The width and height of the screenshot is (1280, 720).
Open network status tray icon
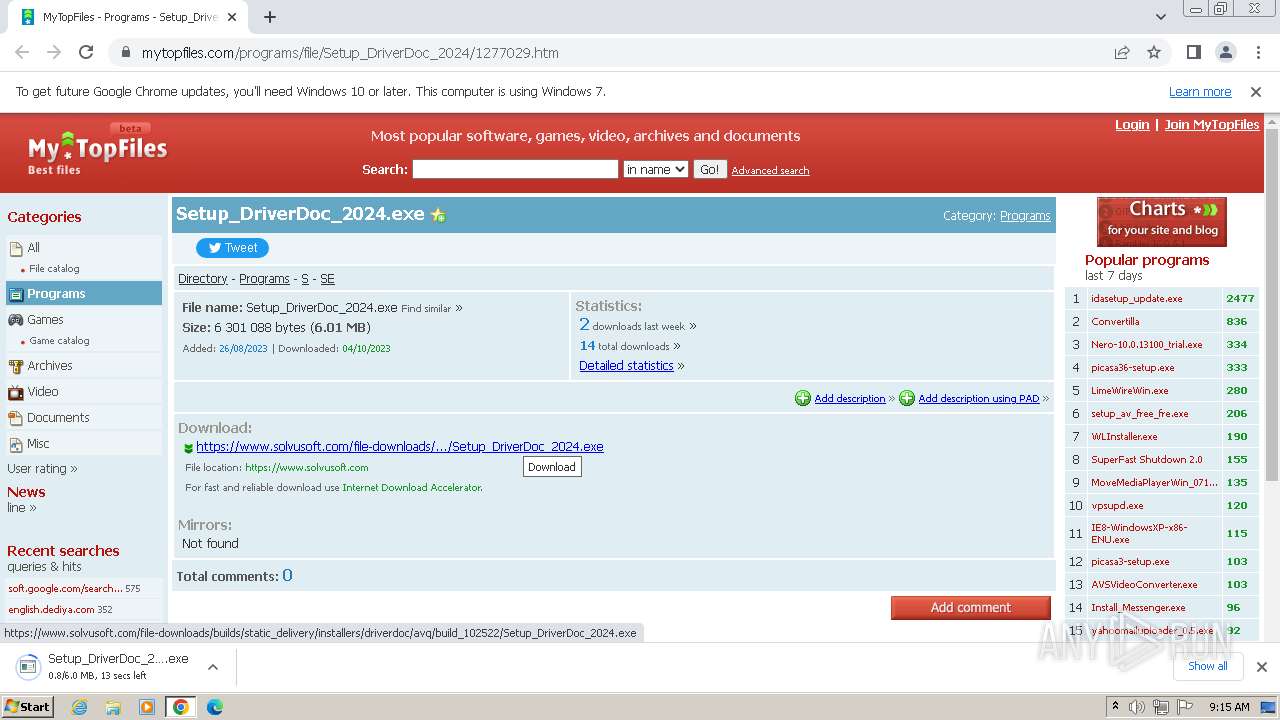click(x=1161, y=707)
